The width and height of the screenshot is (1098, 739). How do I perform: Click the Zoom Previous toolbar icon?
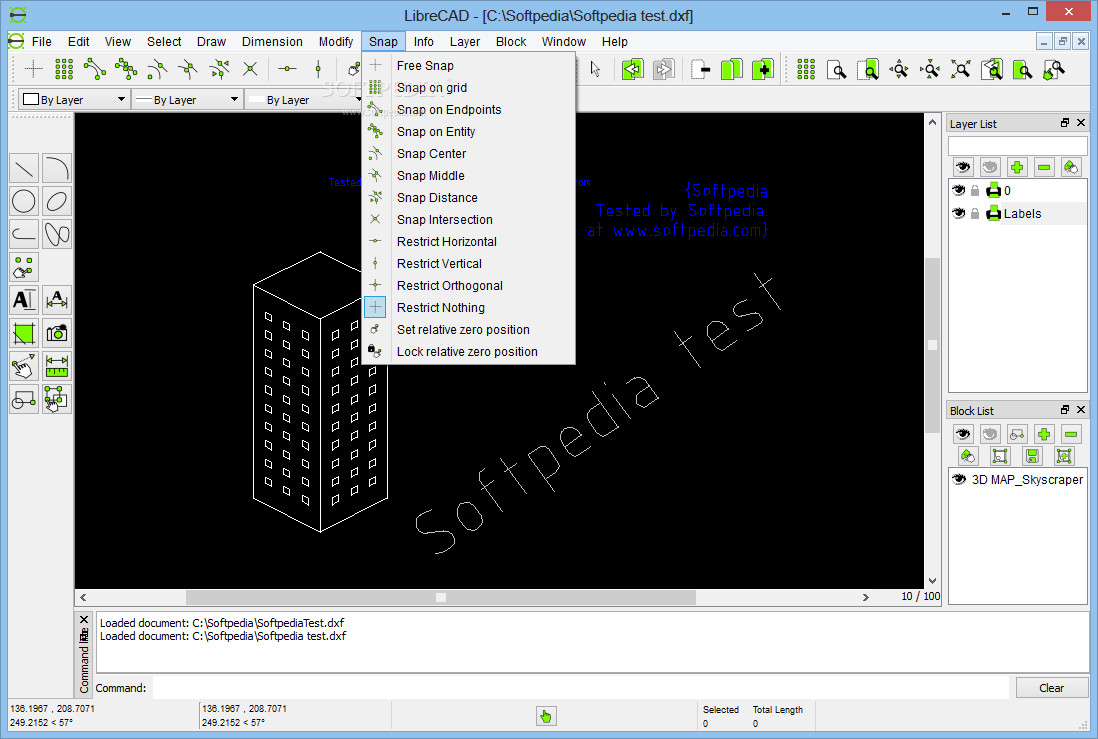(992, 69)
